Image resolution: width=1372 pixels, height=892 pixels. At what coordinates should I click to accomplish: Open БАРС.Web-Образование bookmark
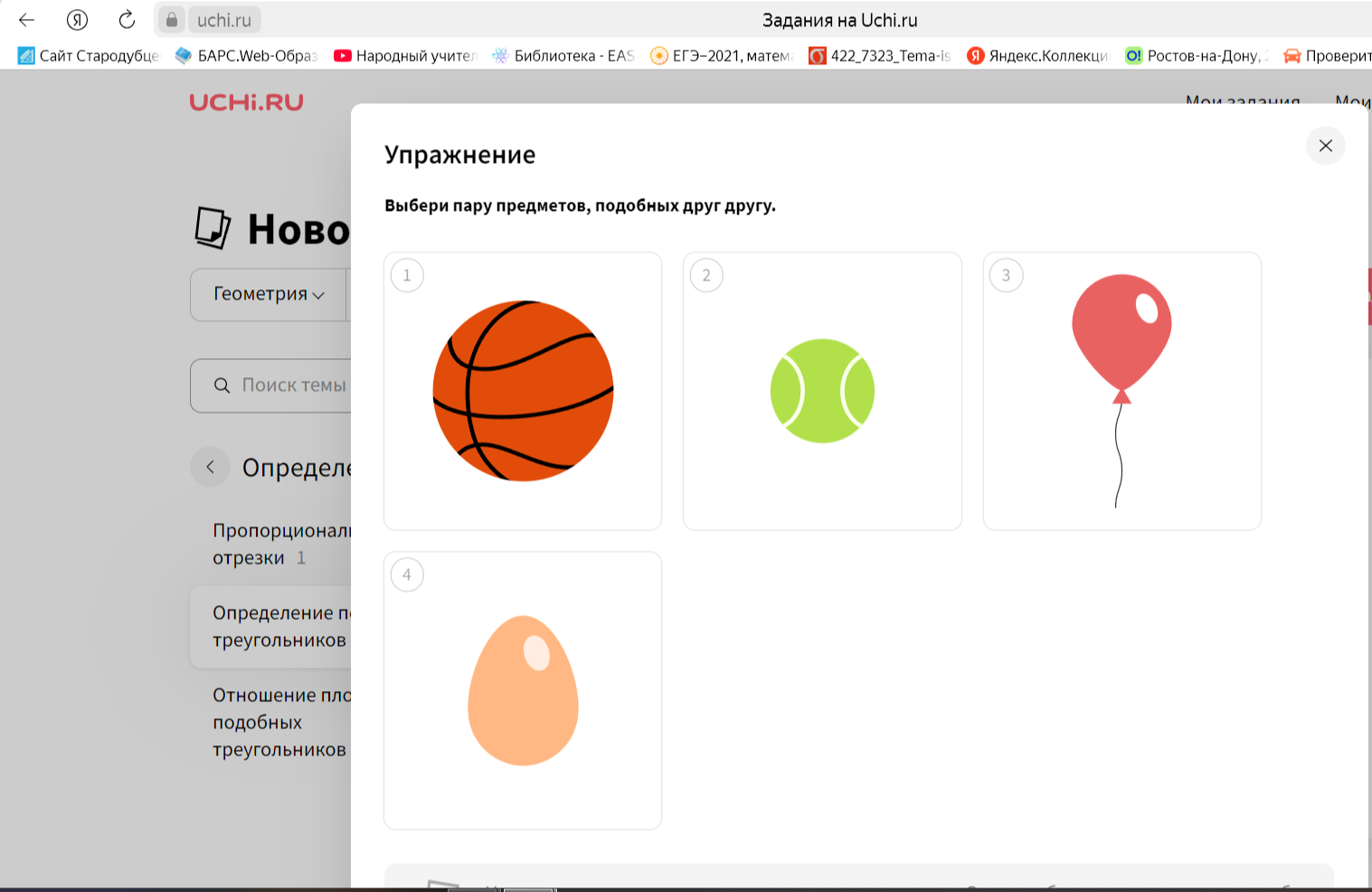point(246,56)
